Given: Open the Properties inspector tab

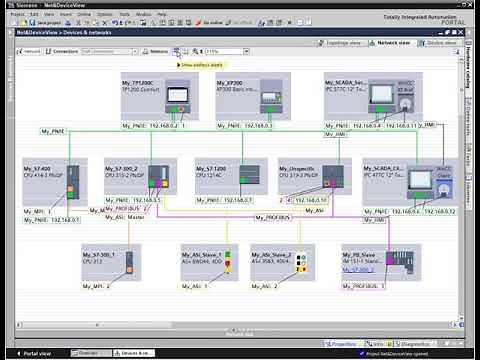Looking at the screenshot, I should tap(342, 344).
